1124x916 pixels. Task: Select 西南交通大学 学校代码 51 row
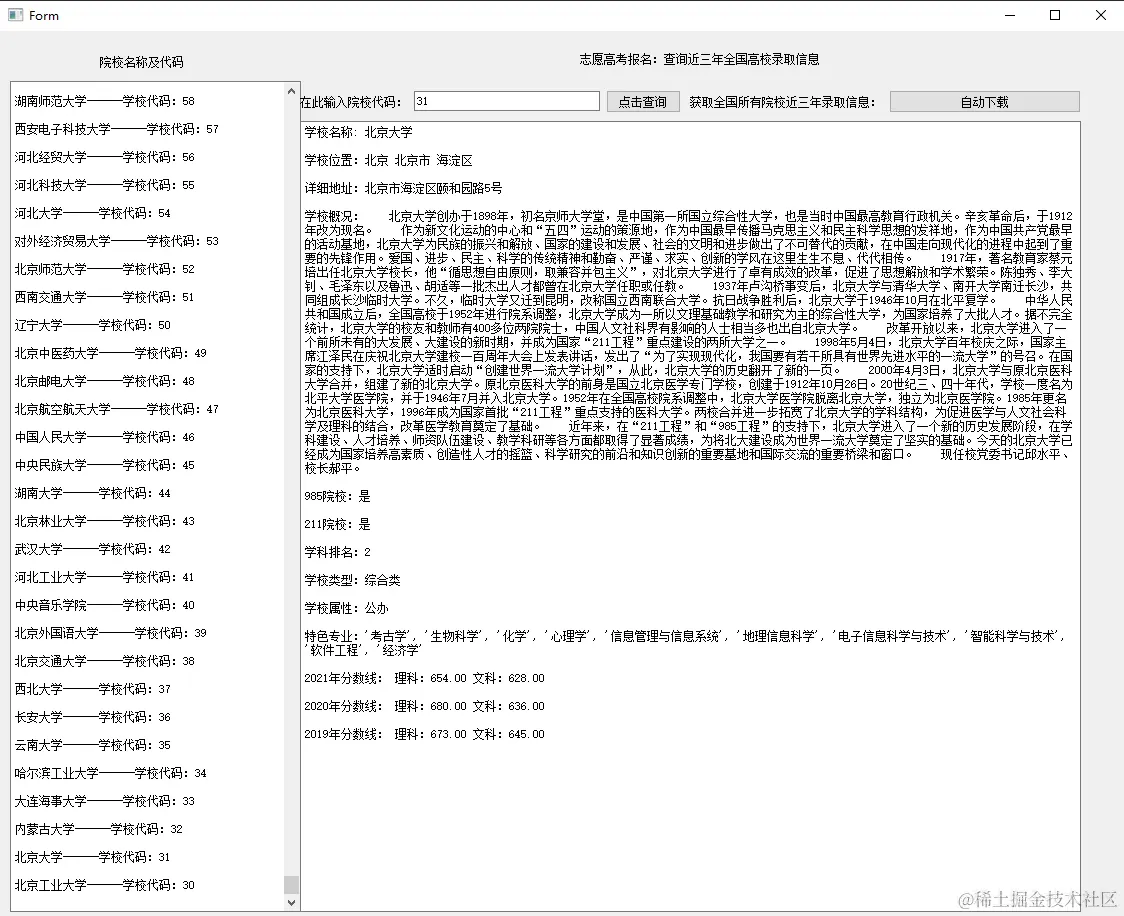[x=105, y=297]
